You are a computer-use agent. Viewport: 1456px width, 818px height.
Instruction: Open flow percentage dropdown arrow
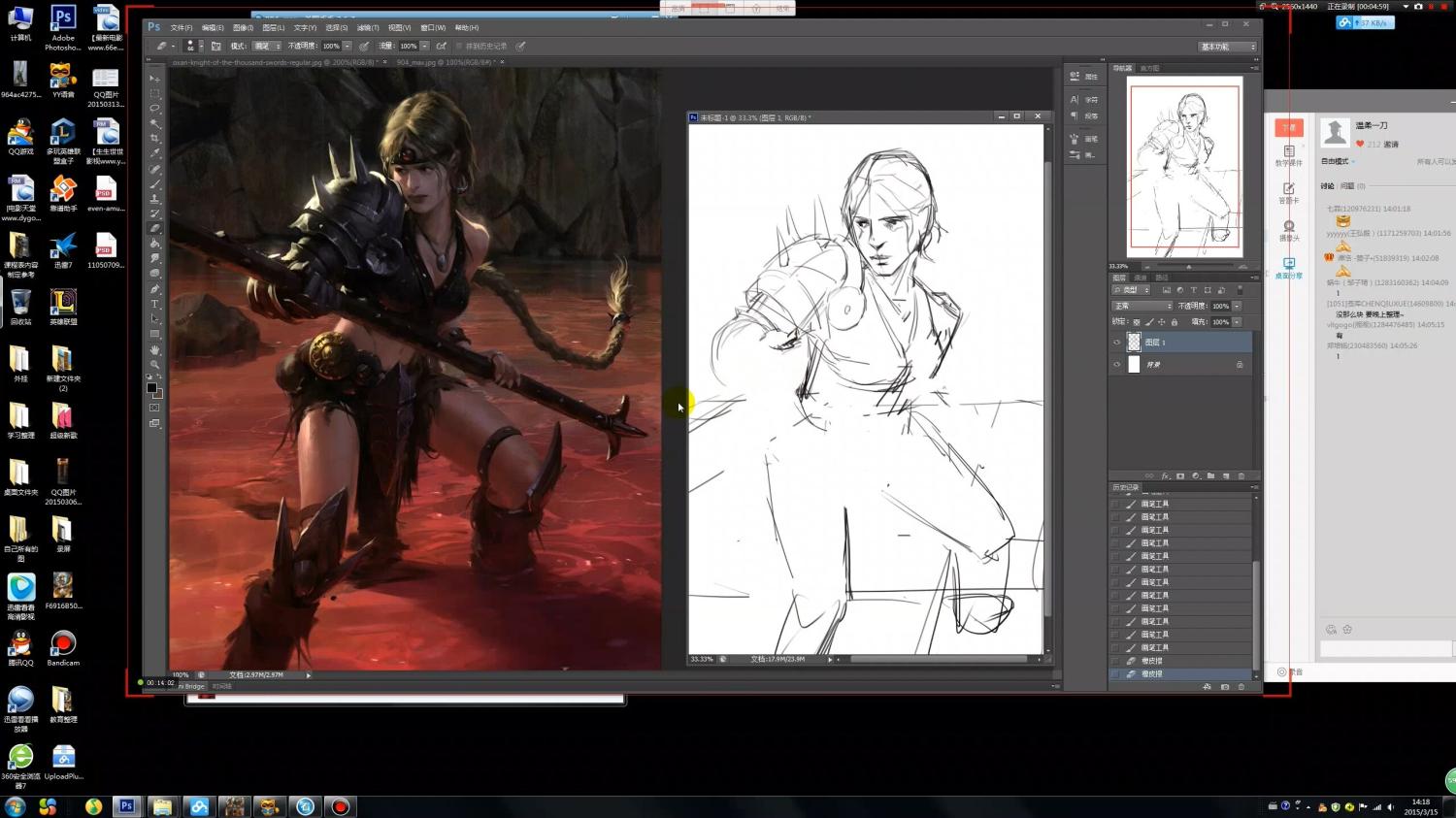click(424, 46)
